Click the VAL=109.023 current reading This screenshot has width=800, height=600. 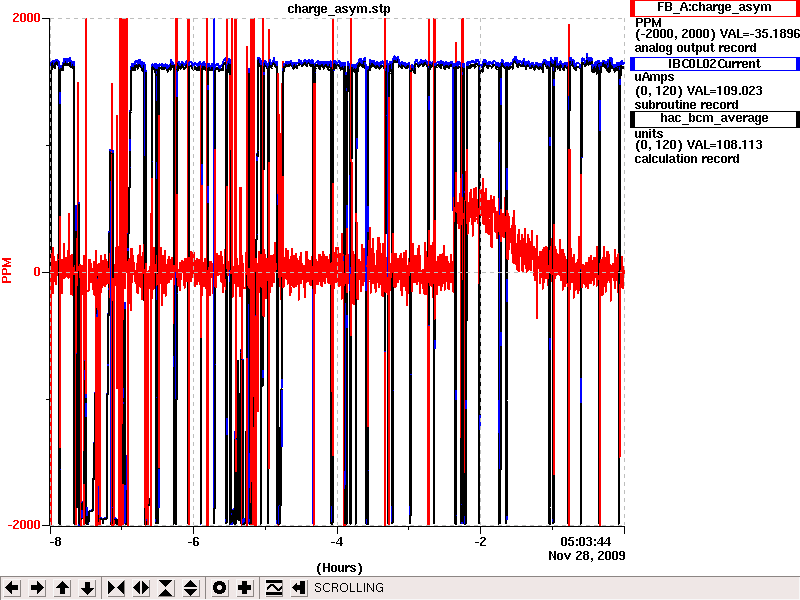725,91
